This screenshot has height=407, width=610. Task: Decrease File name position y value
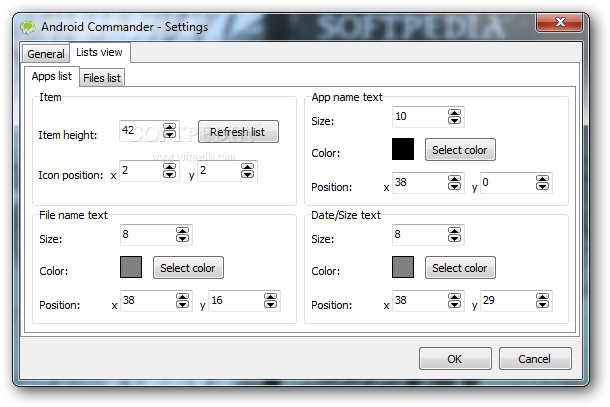pyautogui.click(x=270, y=304)
